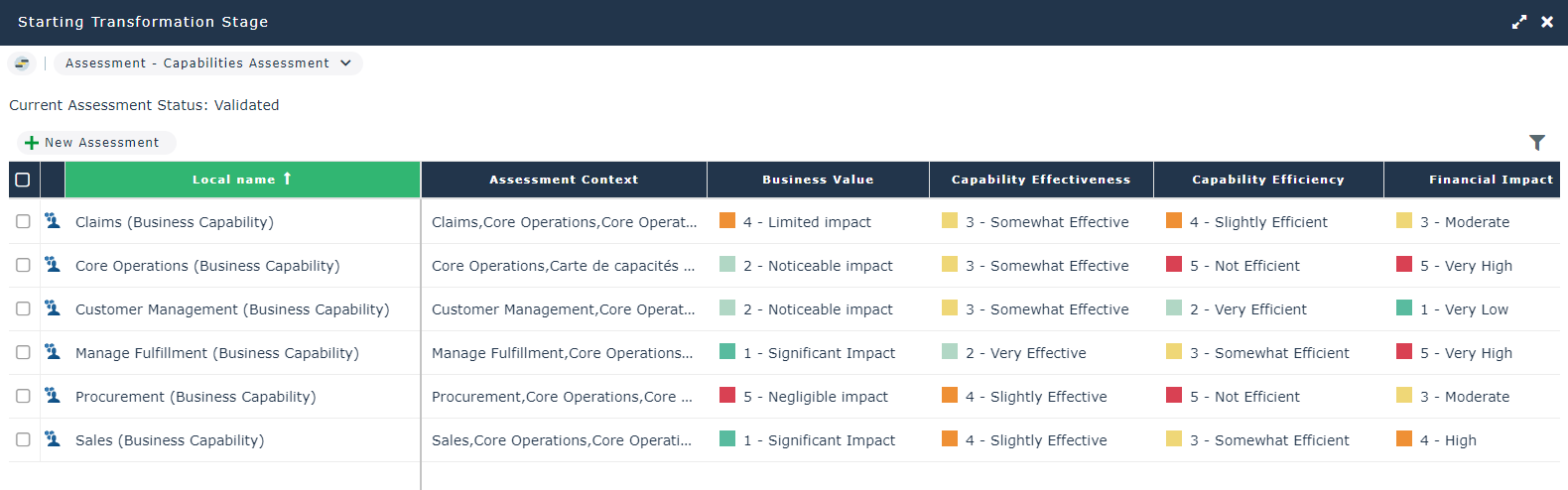Click the Capability Effectiveness column header
This screenshot has height=490, width=1568.
pos(1040,180)
